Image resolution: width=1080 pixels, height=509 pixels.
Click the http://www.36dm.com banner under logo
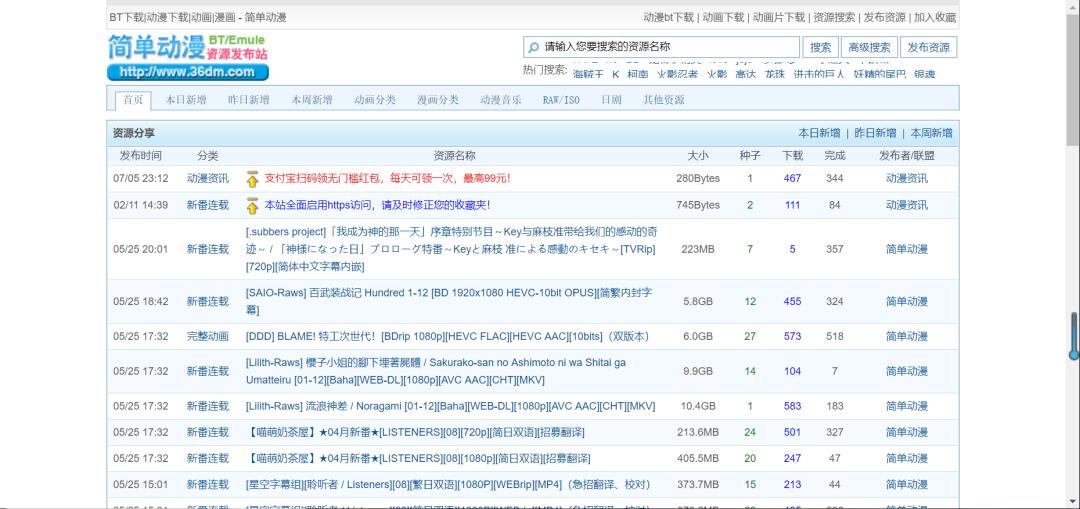pyautogui.click(x=187, y=72)
